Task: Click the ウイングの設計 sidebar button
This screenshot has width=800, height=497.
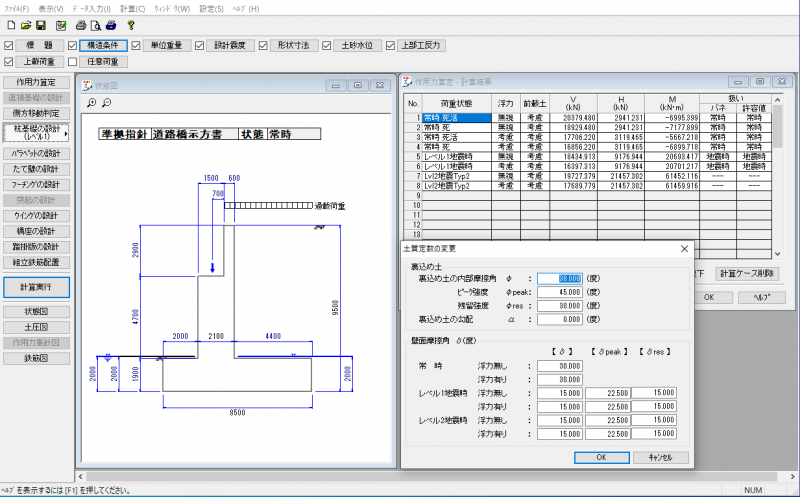Action: point(36,216)
